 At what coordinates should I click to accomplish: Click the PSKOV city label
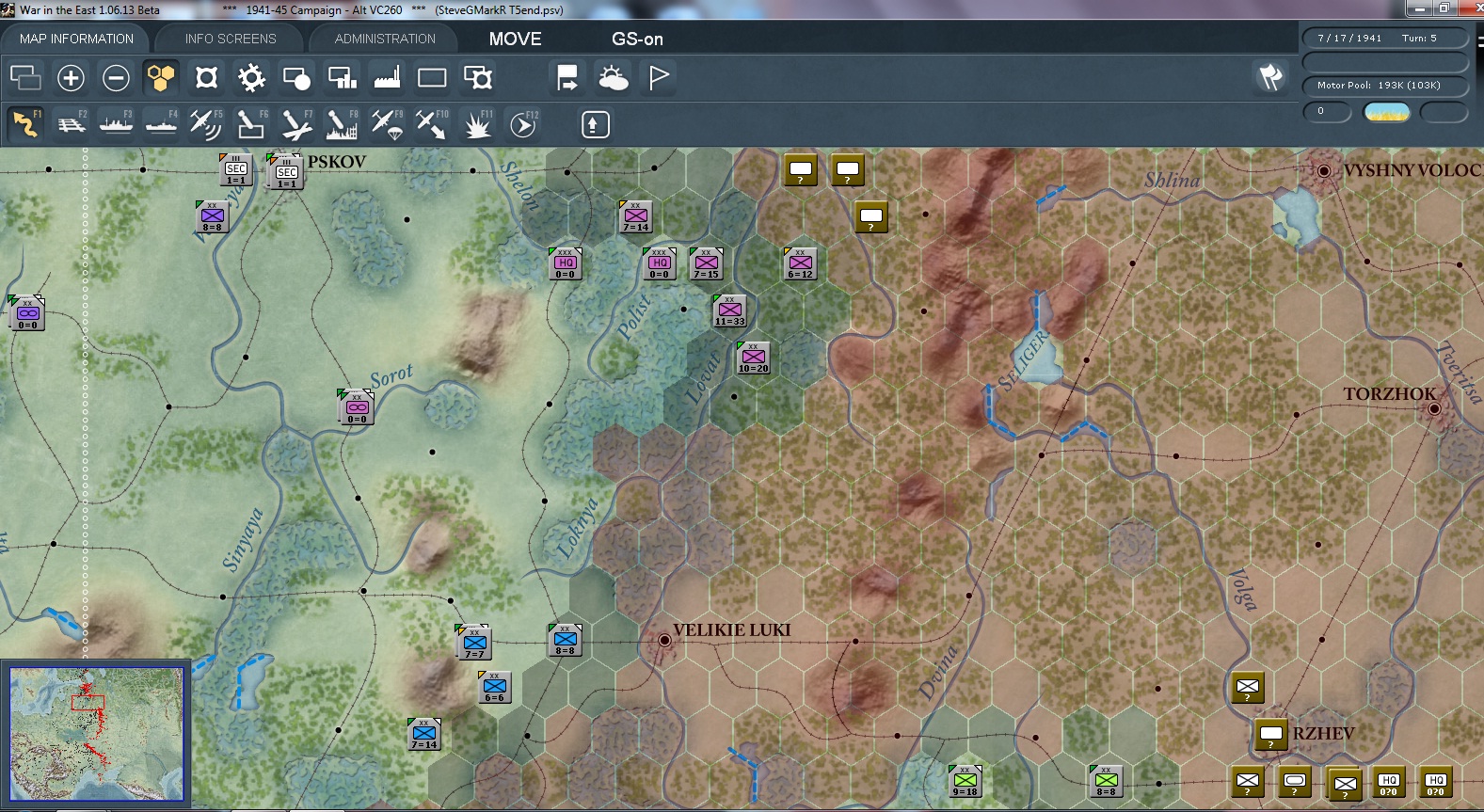point(336,162)
